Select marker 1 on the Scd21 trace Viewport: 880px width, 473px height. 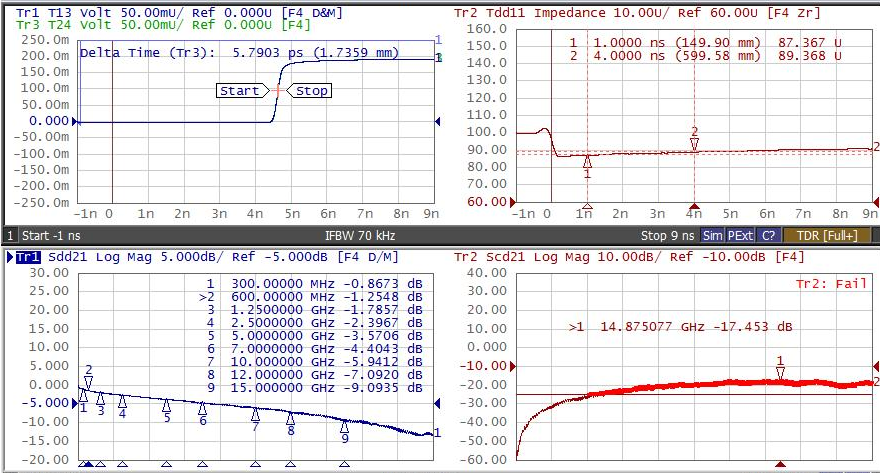(781, 372)
